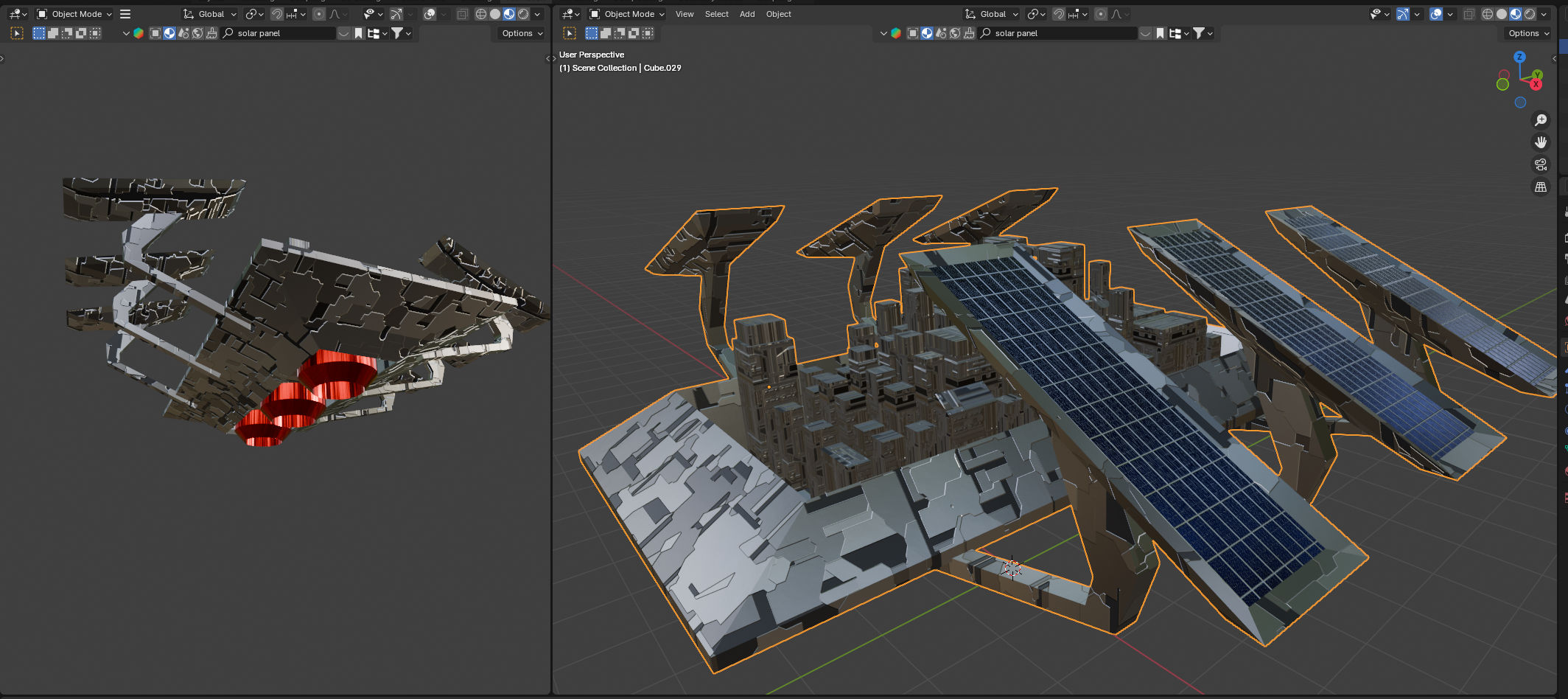Image resolution: width=1568 pixels, height=699 pixels.
Task: Expand the Options dropdown in the right viewport
Action: (x=1527, y=33)
